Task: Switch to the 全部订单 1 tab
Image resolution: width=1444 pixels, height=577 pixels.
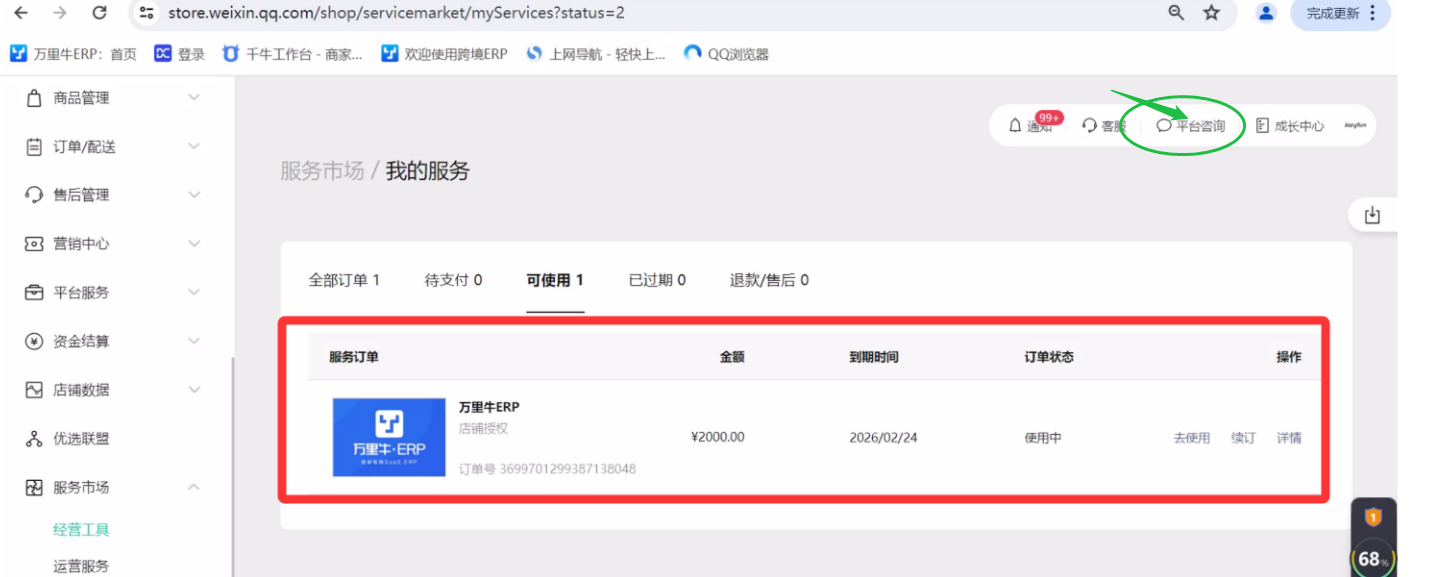Action: [344, 280]
